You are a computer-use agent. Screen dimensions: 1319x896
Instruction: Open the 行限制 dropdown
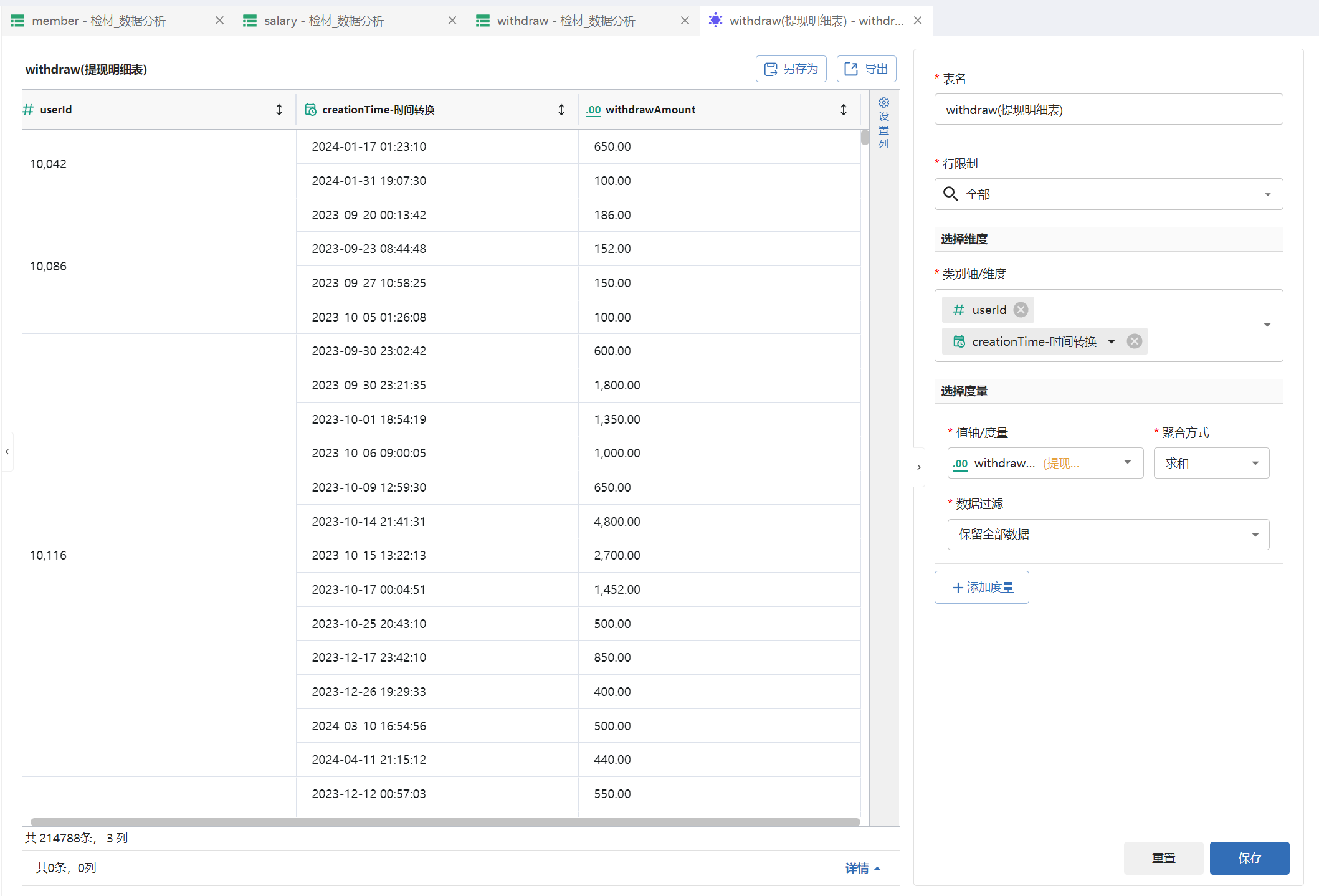pyautogui.click(x=1108, y=194)
